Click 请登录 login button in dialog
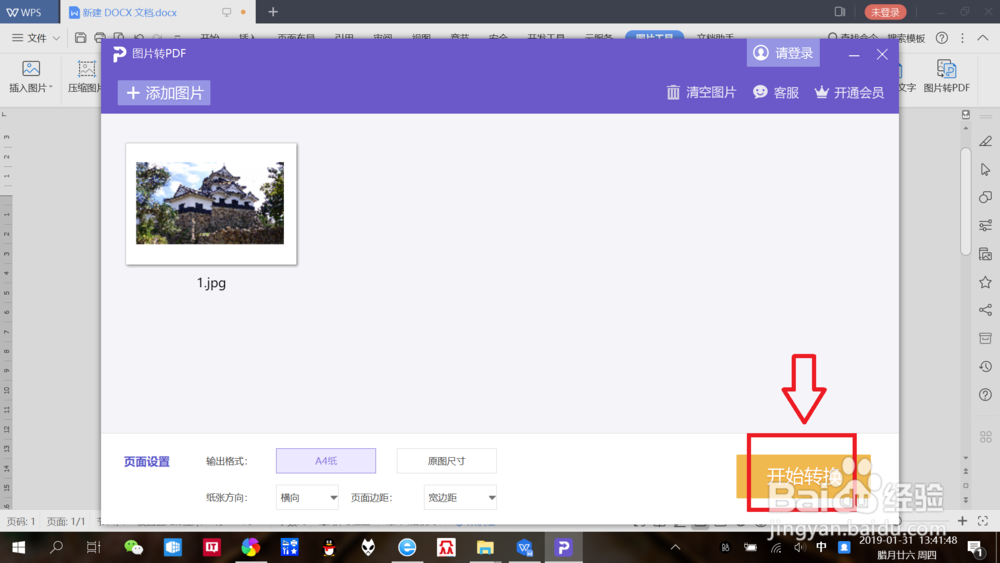This screenshot has width=1000, height=563. [x=783, y=53]
